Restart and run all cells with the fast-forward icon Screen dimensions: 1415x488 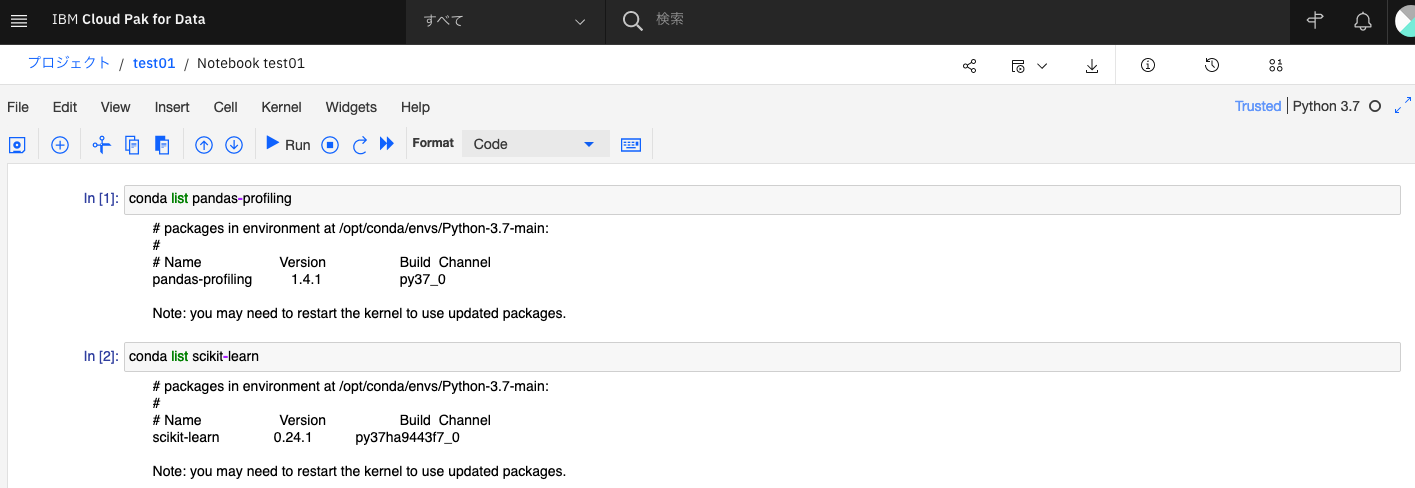388,144
